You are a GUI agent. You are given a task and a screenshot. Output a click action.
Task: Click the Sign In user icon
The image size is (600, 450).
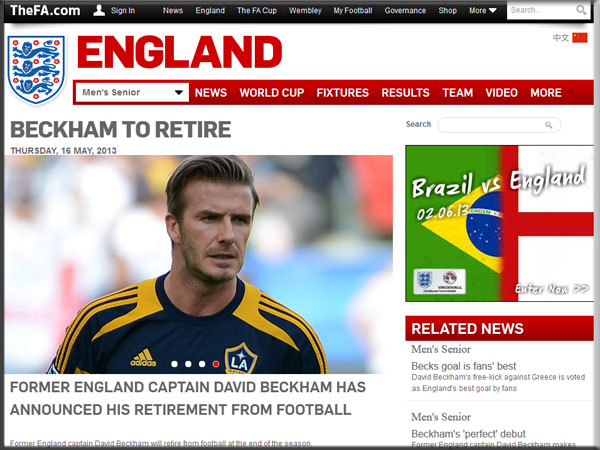pos(99,10)
